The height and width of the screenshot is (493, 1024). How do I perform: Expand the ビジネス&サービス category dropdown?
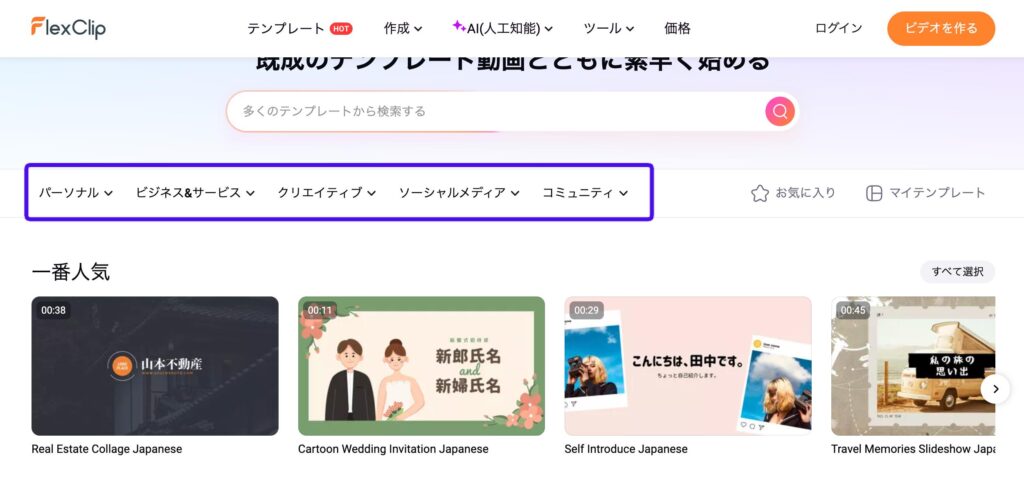pyautogui.click(x=195, y=193)
